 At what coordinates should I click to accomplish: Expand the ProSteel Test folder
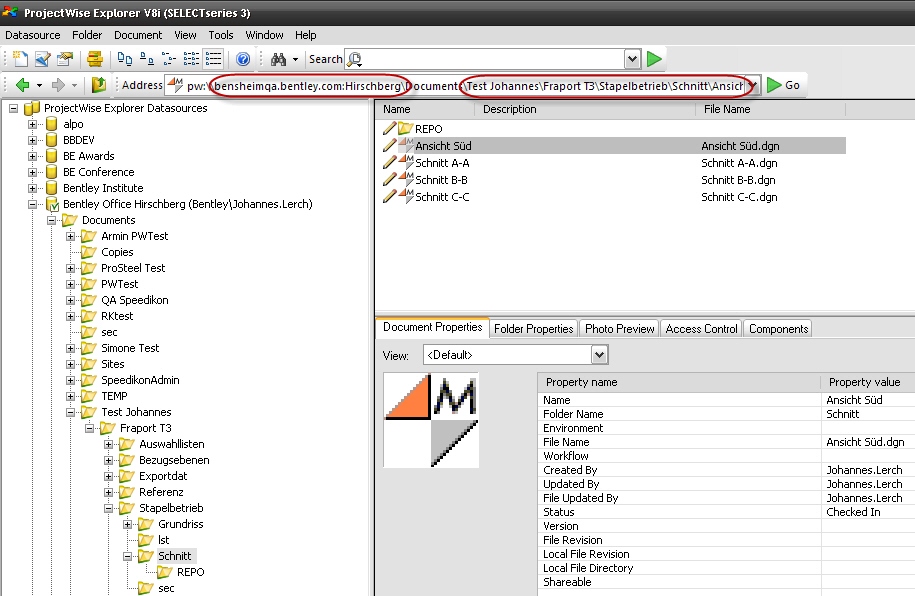click(x=71, y=269)
